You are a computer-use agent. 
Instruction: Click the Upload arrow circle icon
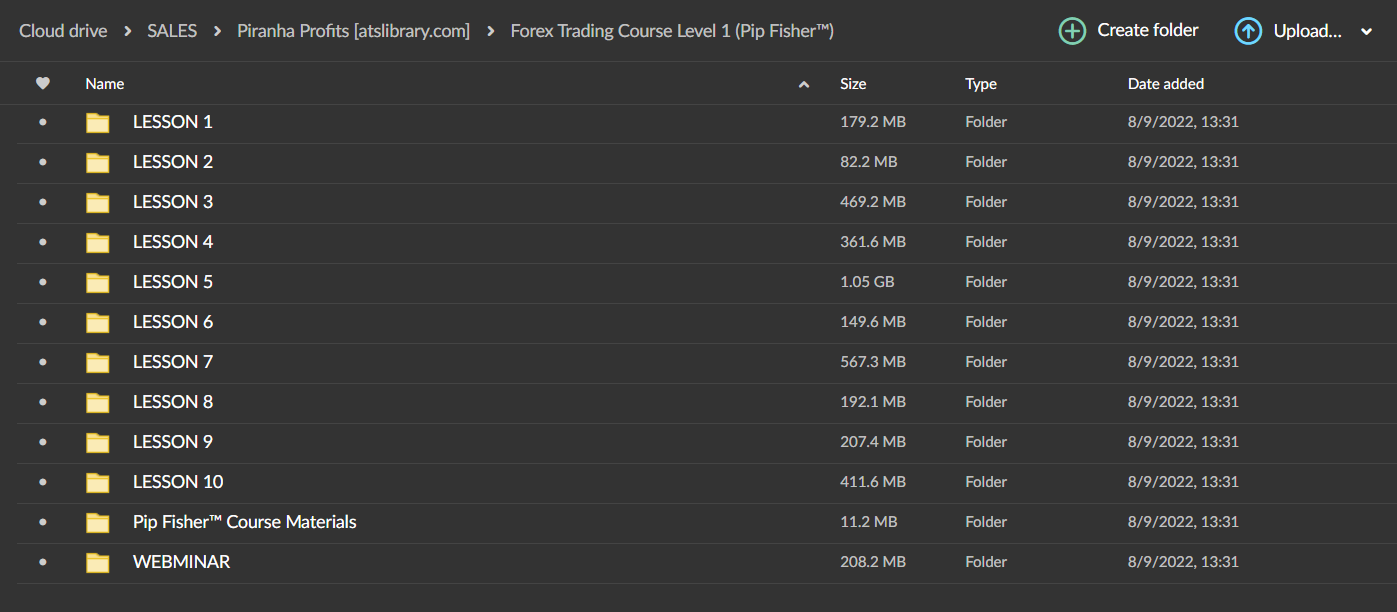point(1248,31)
